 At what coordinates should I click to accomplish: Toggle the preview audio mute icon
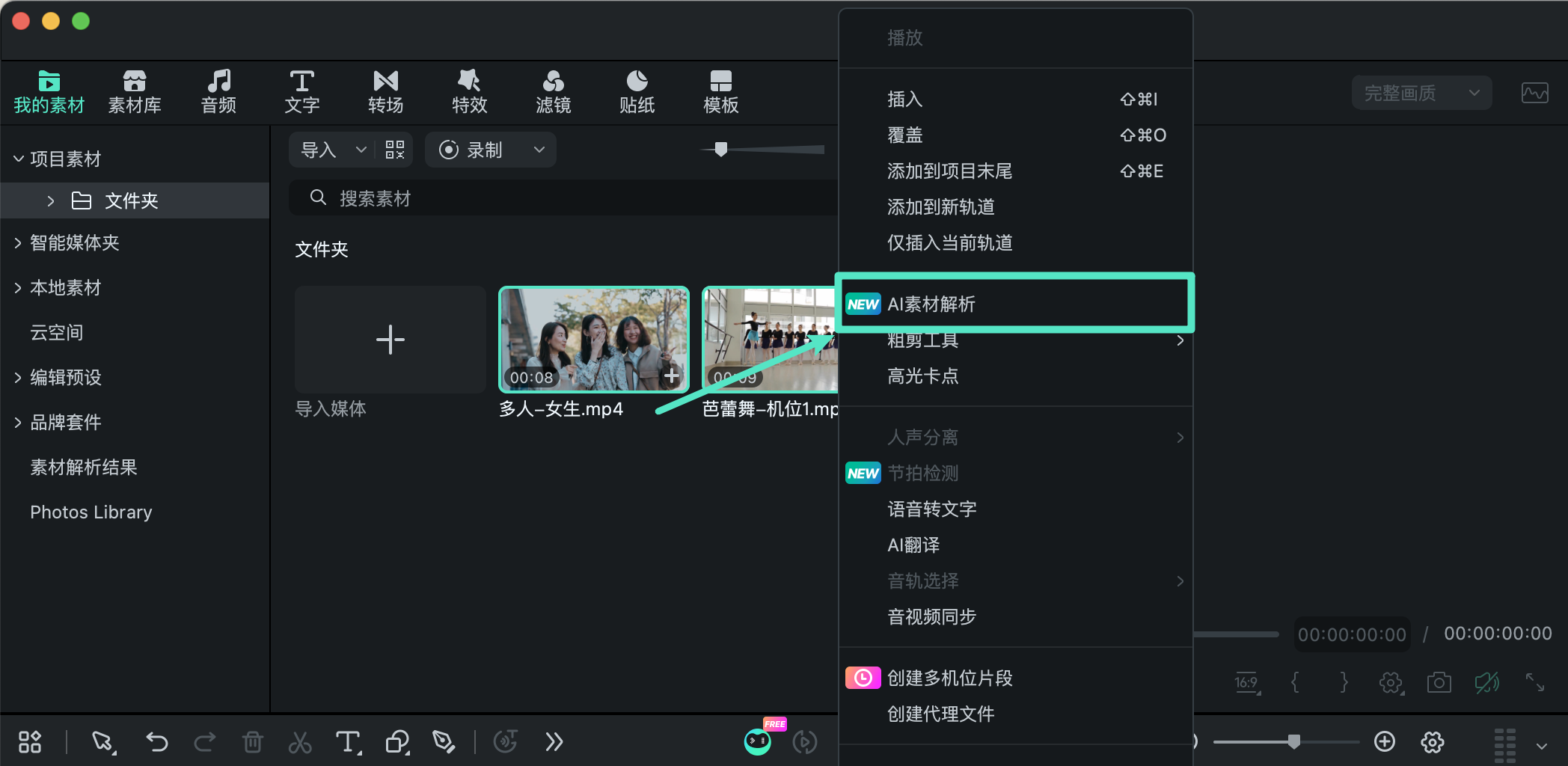click(1486, 682)
